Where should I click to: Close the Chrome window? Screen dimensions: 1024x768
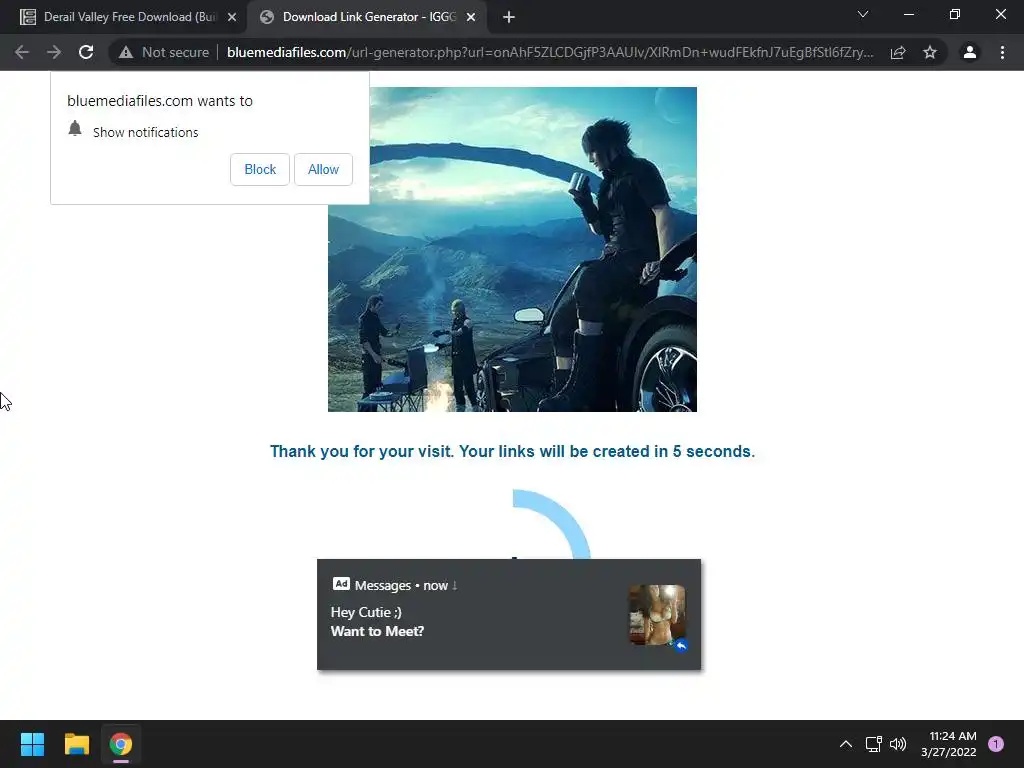pos(1000,14)
